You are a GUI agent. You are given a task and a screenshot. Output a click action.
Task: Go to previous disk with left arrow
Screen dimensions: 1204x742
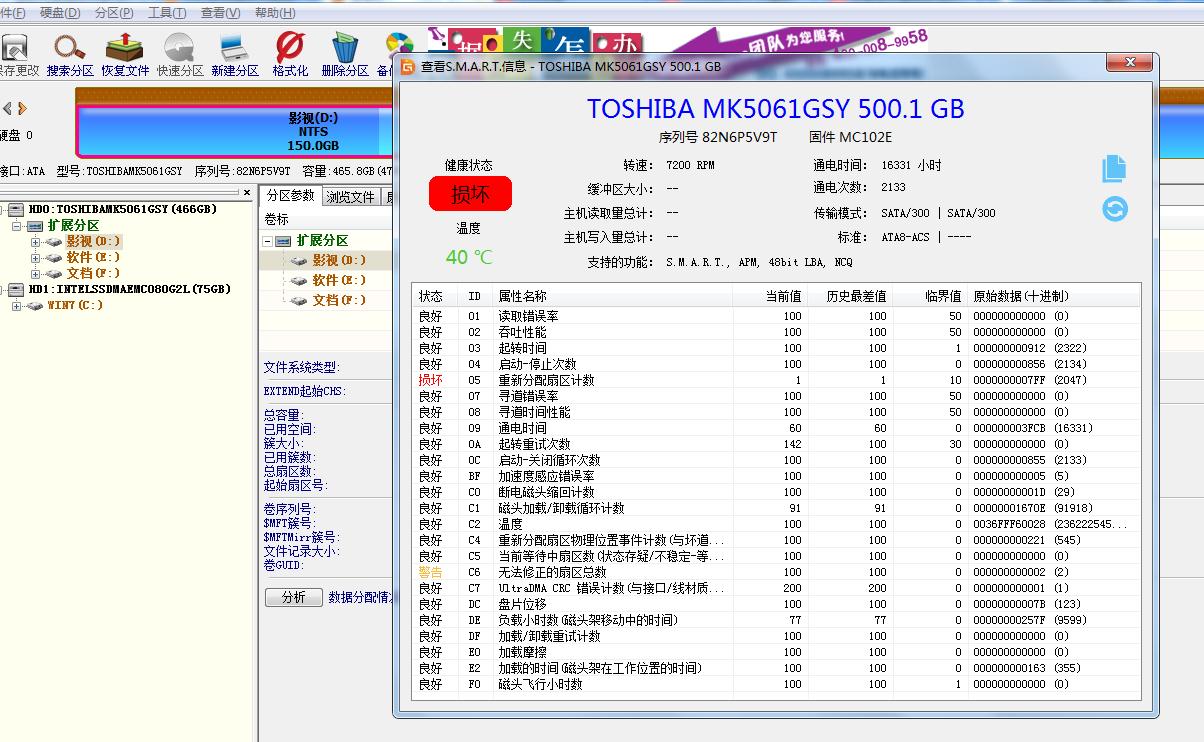(x=8, y=108)
